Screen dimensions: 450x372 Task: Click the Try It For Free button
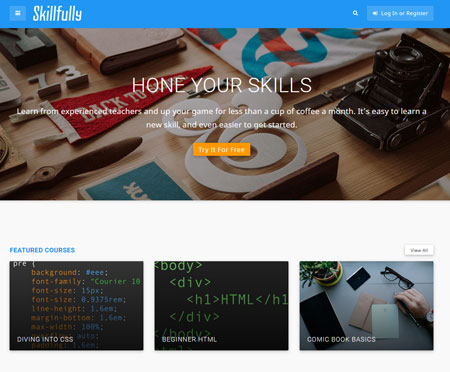pos(221,150)
